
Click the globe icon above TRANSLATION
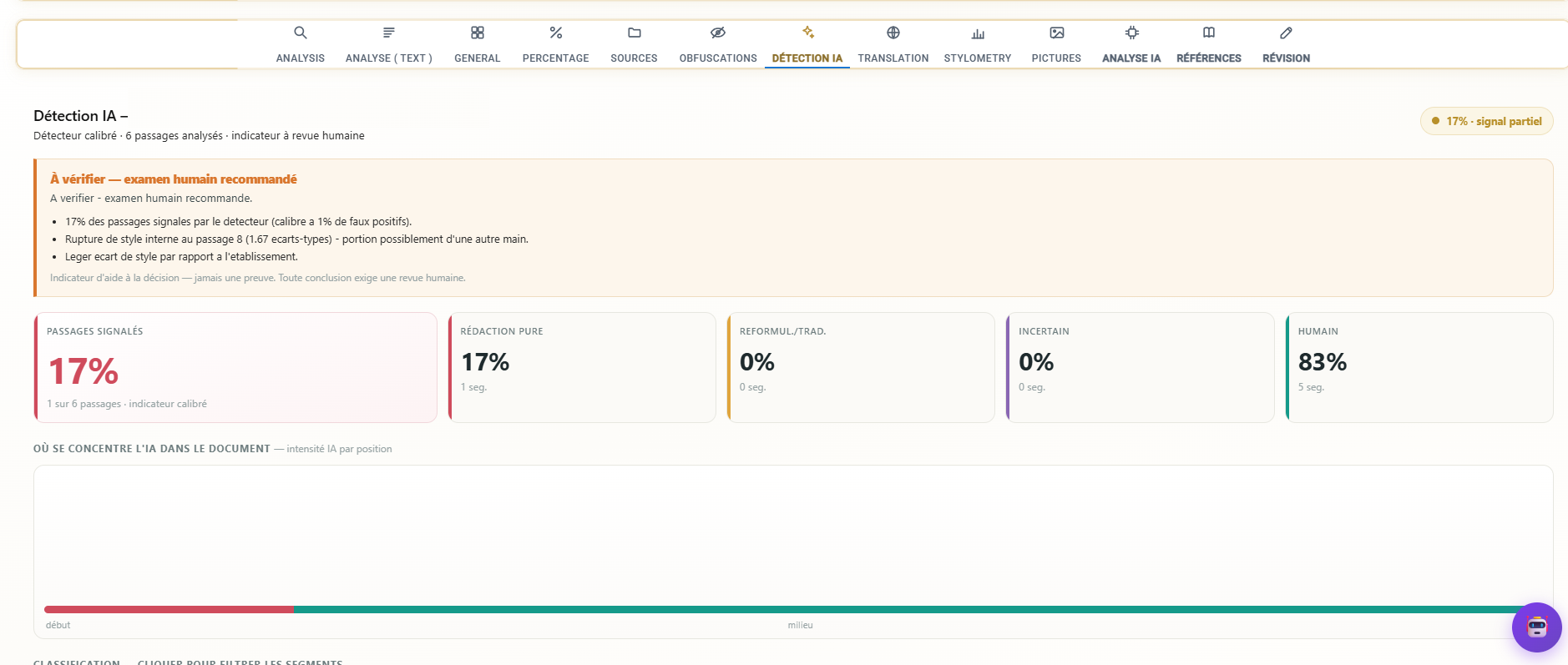click(x=893, y=33)
